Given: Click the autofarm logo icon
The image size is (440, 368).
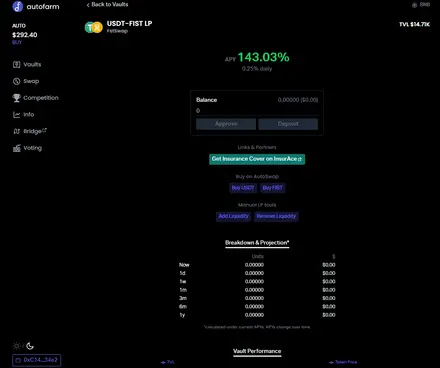Looking at the screenshot, I should [x=18, y=6].
